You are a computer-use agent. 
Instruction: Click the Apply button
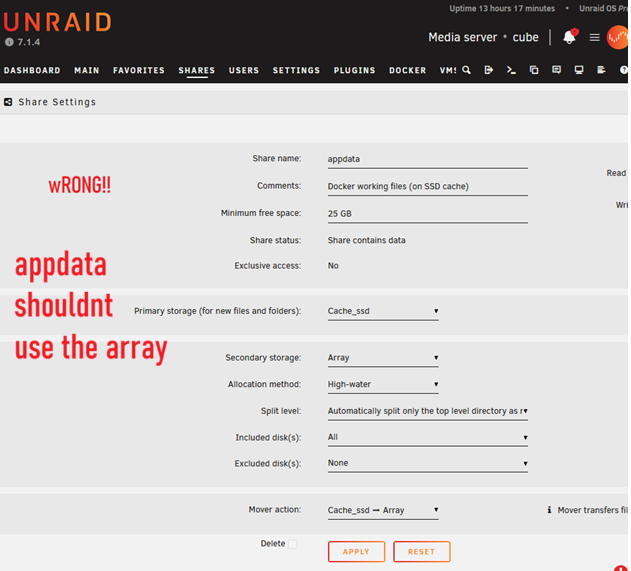pyautogui.click(x=357, y=551)
